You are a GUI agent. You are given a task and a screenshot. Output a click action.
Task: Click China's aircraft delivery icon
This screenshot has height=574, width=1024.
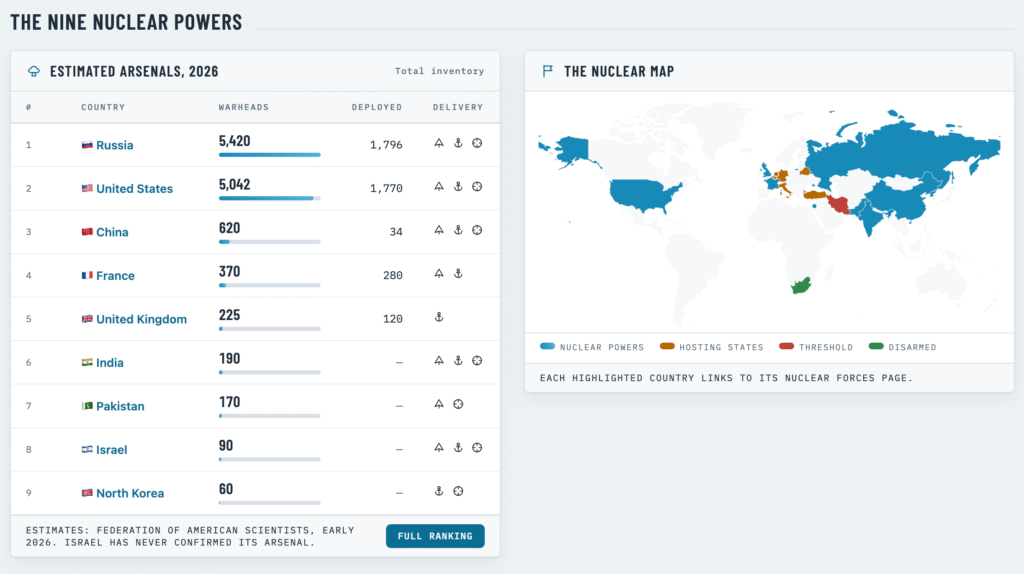(439, 230)
